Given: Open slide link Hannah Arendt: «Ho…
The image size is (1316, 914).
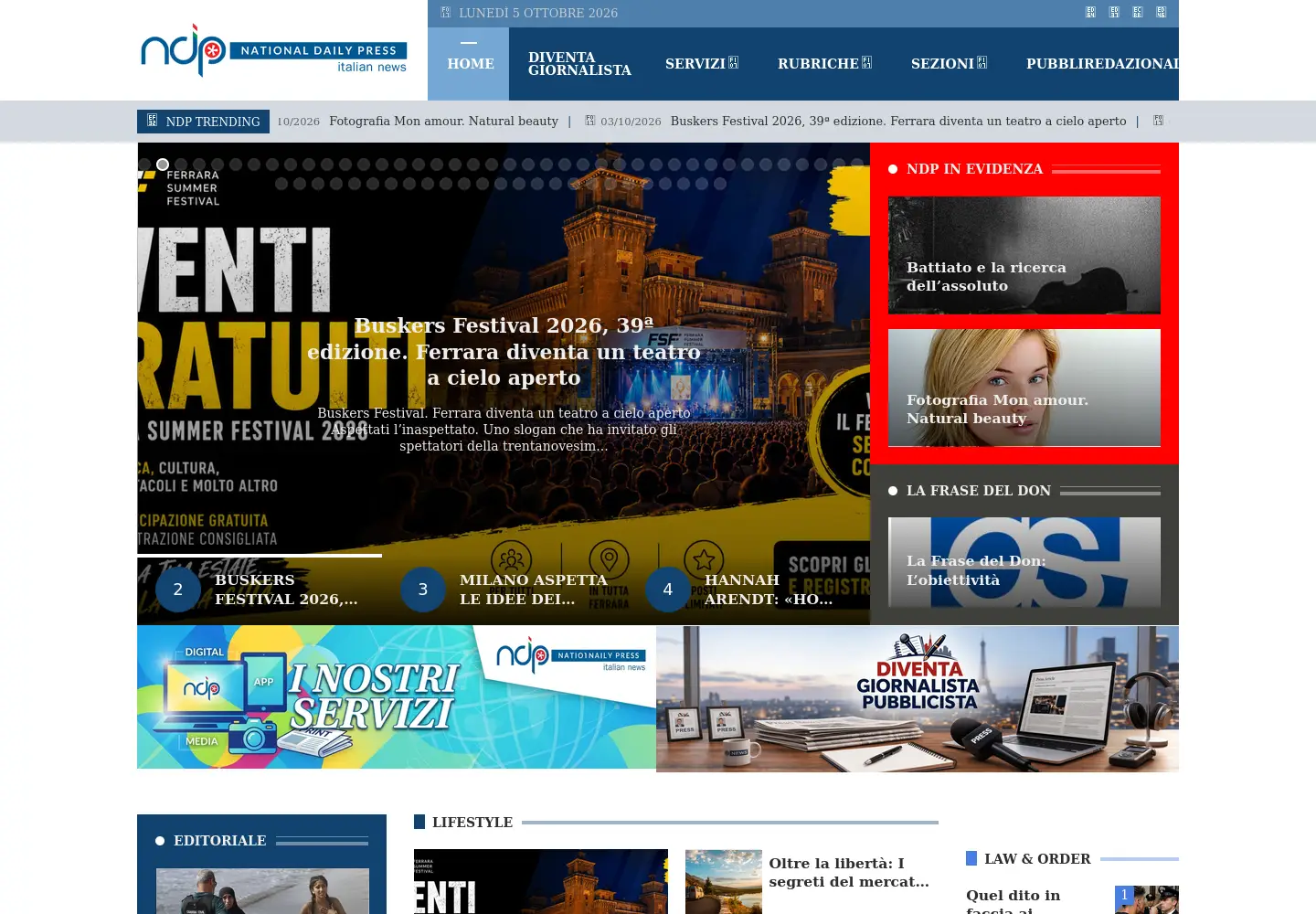Looking at the screenshot, I should pyautogui.click(x=769, y=590).
